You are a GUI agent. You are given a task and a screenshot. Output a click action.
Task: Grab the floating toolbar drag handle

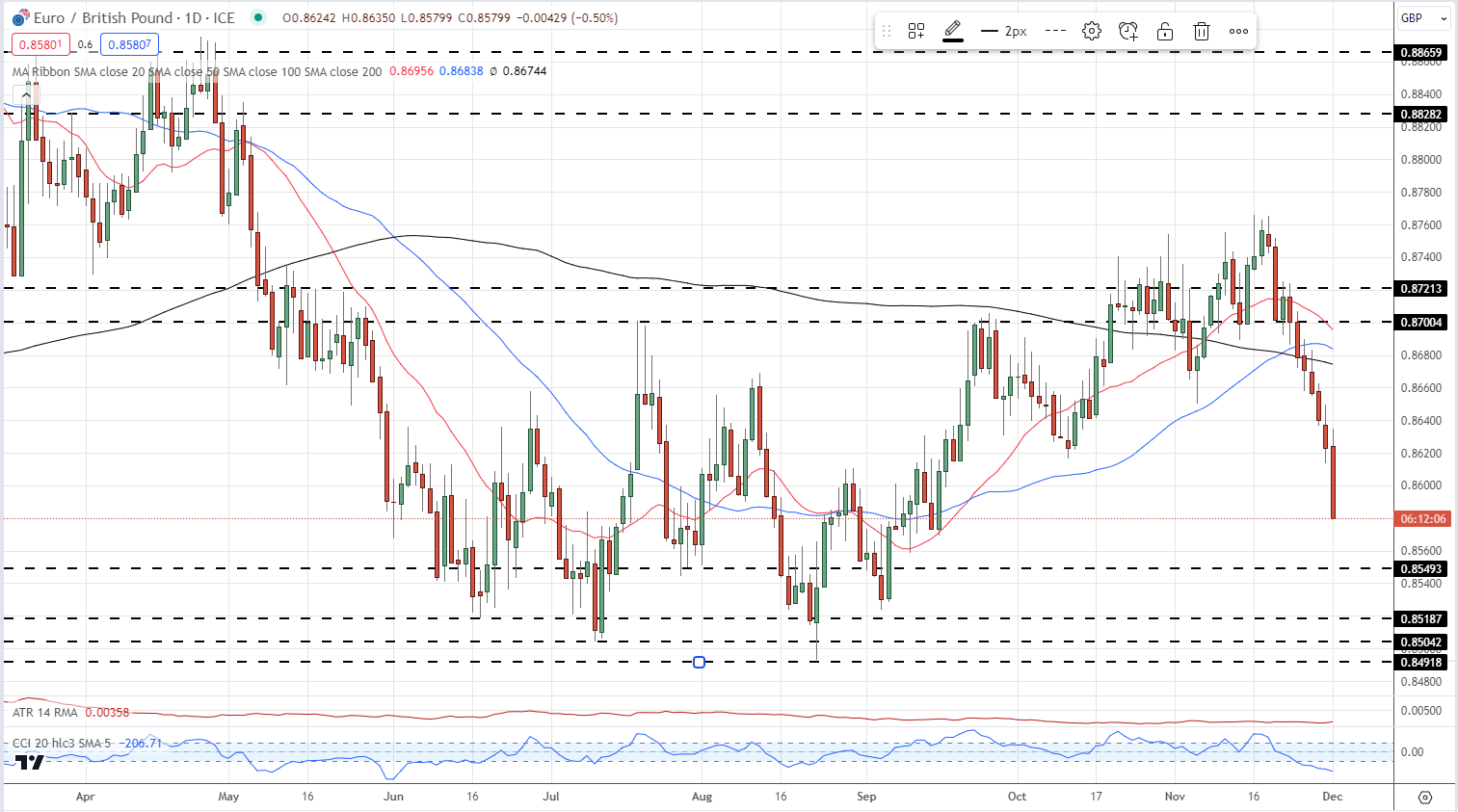(887, 31)
